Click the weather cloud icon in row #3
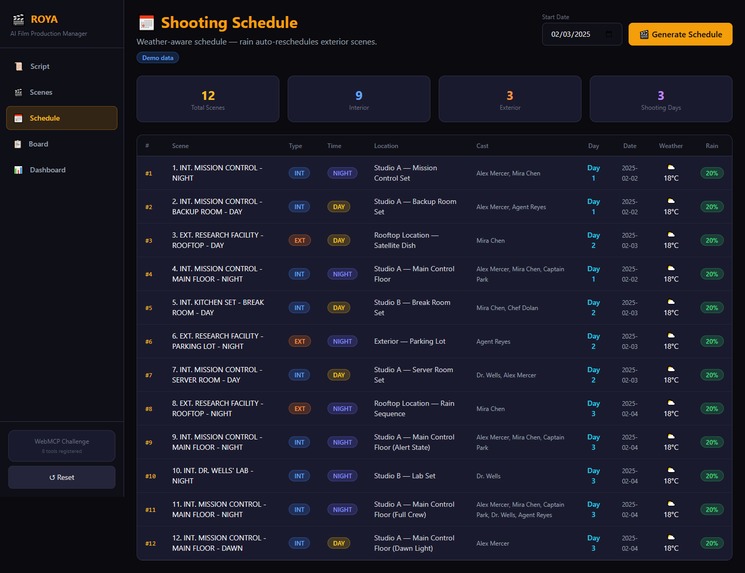Screen dimensions: 745x573 (x=671, y=235)
